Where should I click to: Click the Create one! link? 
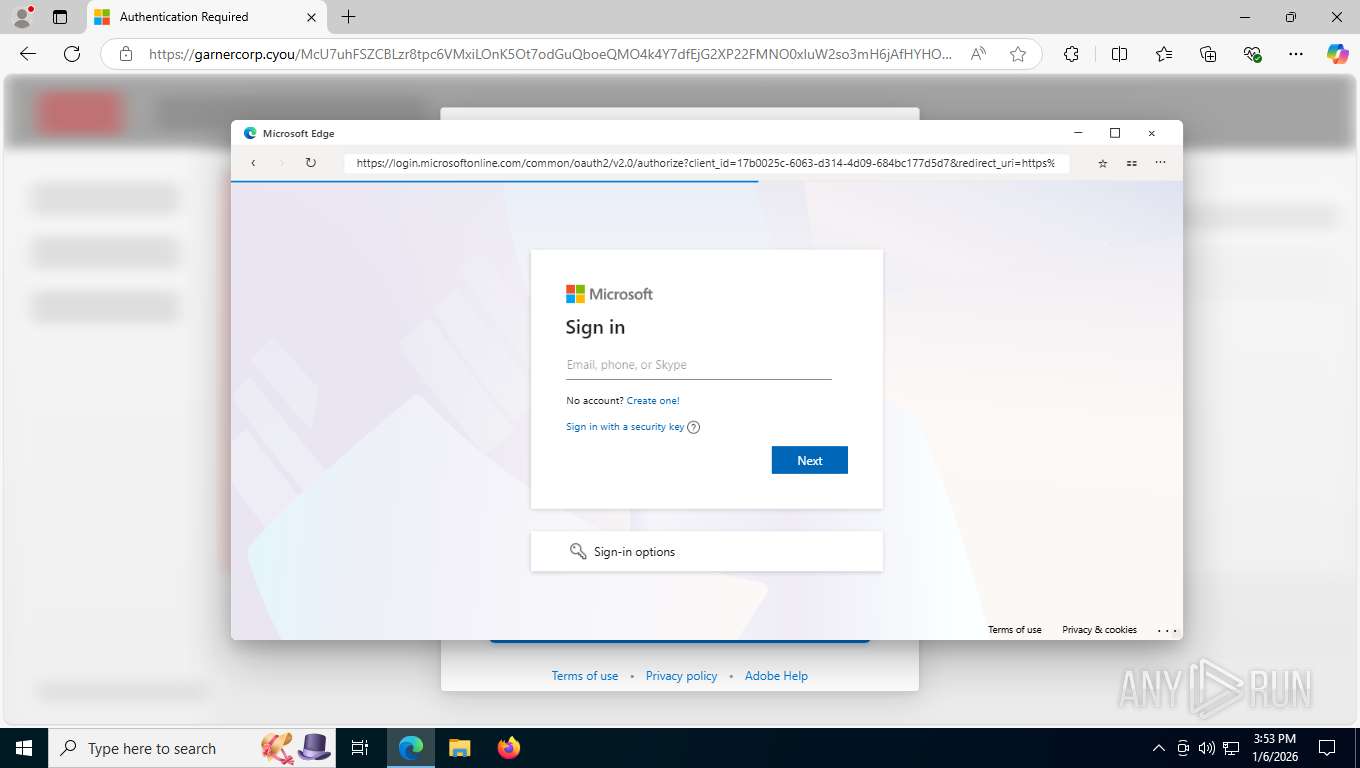click(x=653, y=400)
